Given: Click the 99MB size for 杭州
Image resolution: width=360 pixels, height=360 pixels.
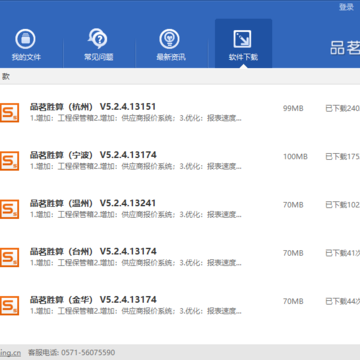Looking at the screenshot, I should tap(293, 109).
